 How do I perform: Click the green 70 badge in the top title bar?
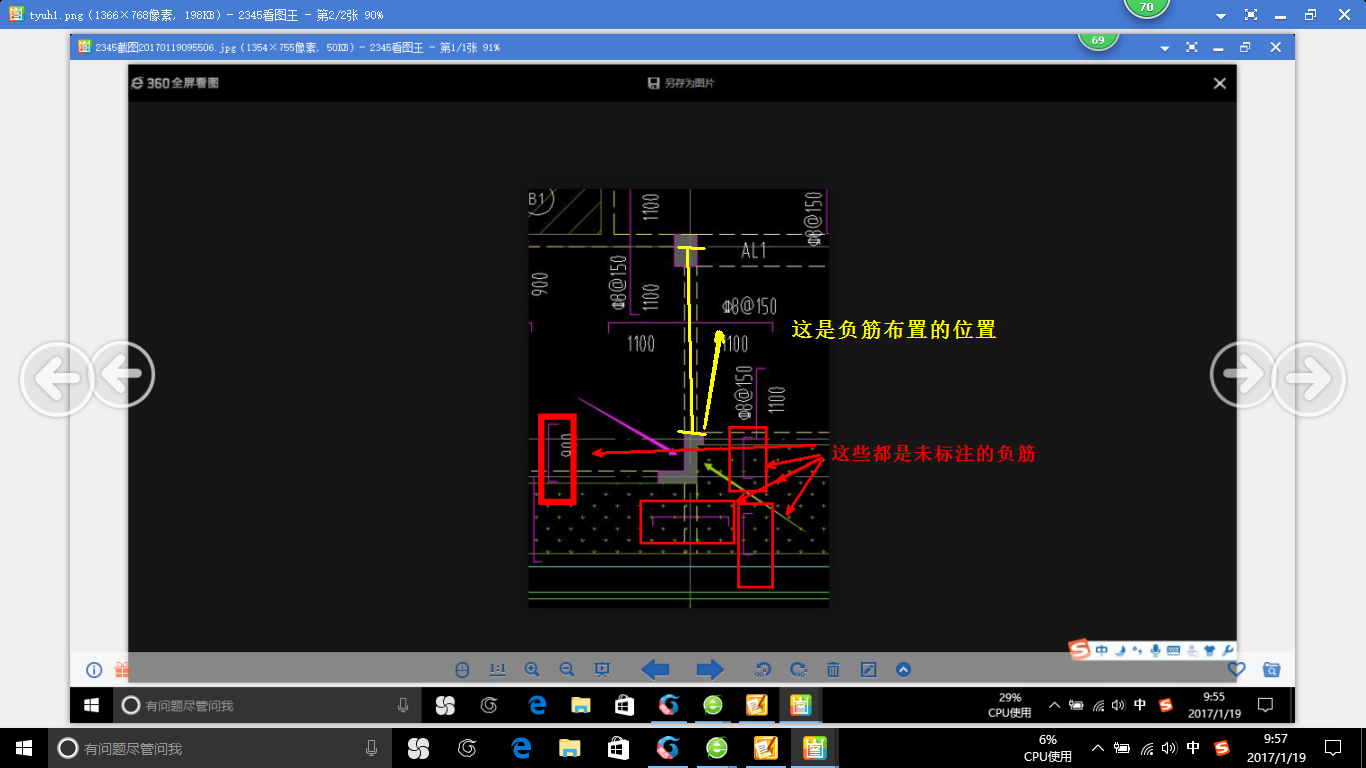[x=1146, y=8]
